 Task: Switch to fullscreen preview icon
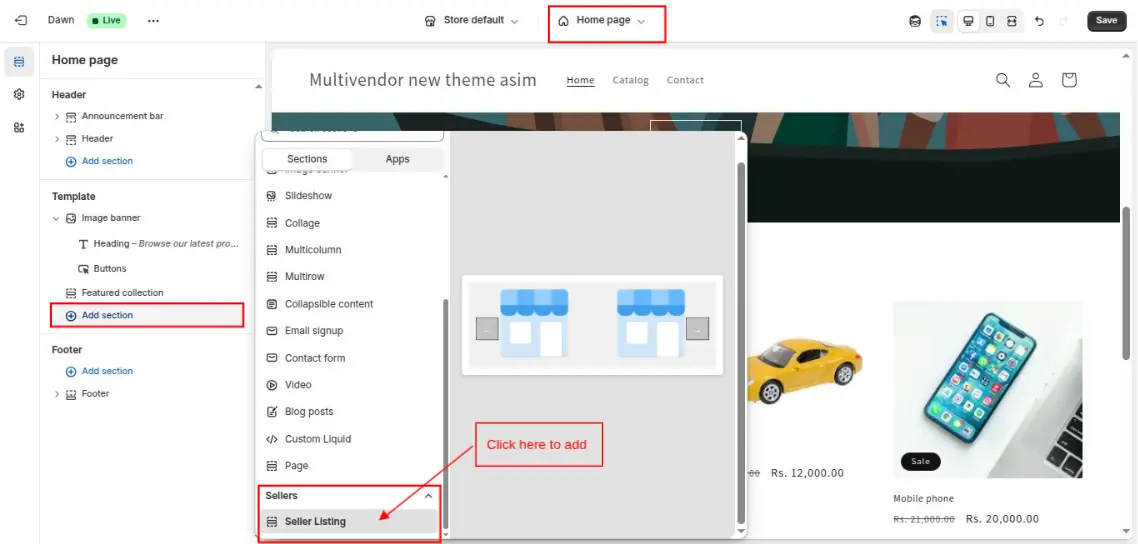(1012, 21)
